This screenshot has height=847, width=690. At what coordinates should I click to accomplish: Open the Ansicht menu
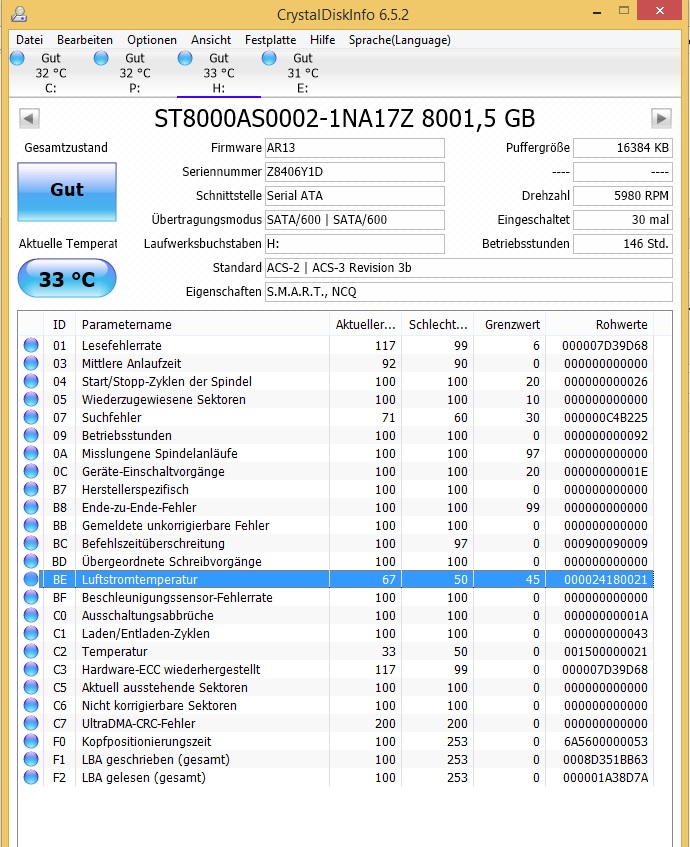[211, 40]
